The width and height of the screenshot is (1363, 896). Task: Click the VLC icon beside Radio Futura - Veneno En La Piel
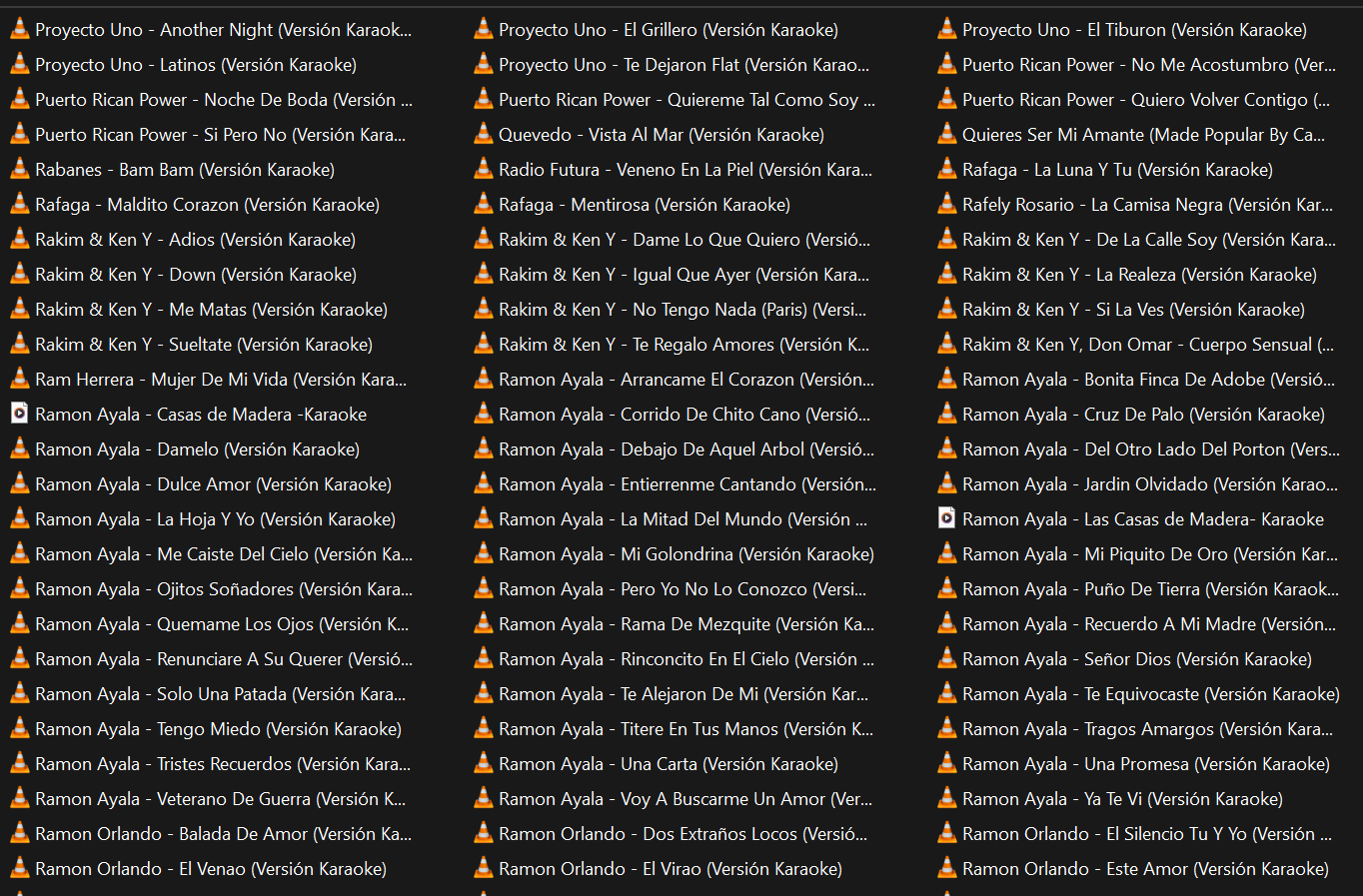click(x=484, y=169)
